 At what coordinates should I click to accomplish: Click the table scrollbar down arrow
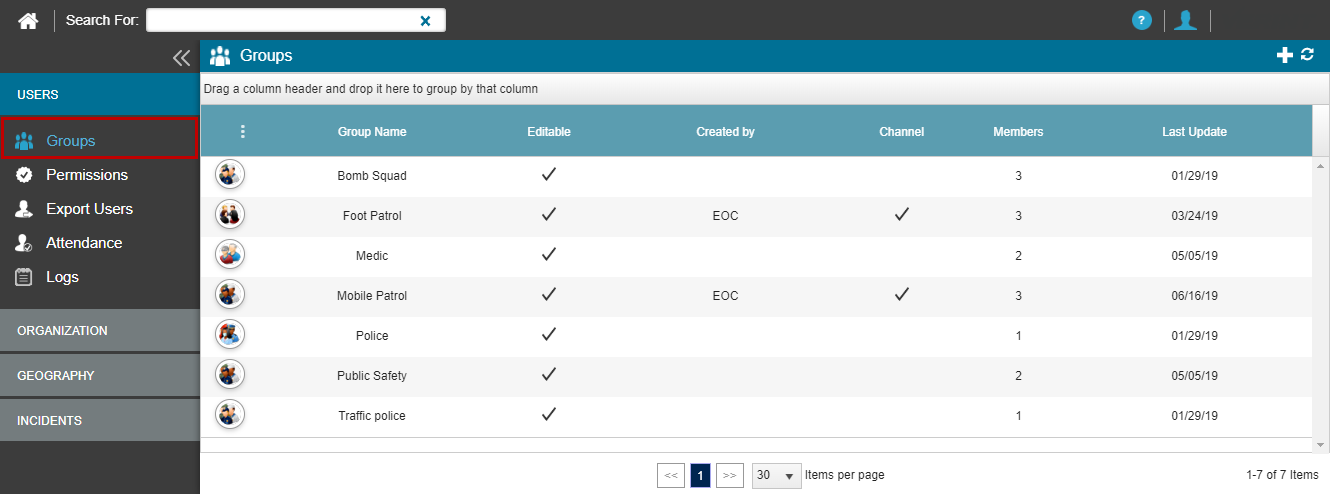coord(1321,445)
